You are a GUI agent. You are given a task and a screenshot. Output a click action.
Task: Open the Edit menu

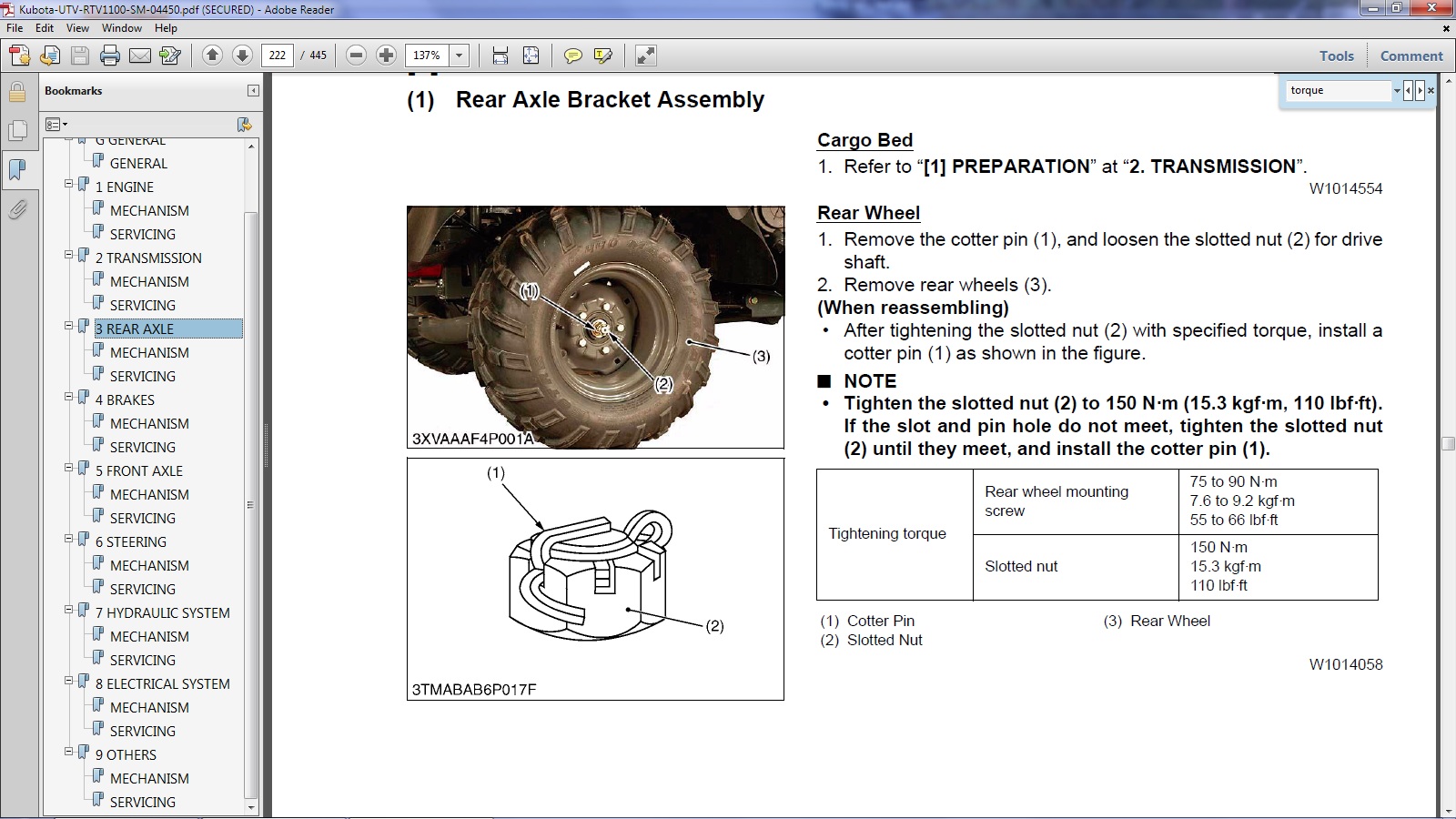(45, 28)
